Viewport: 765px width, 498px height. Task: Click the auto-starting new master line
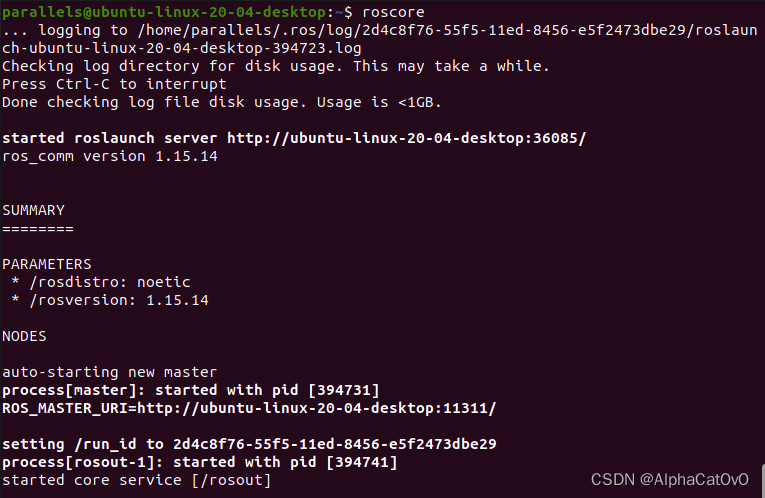coord(110,372)
